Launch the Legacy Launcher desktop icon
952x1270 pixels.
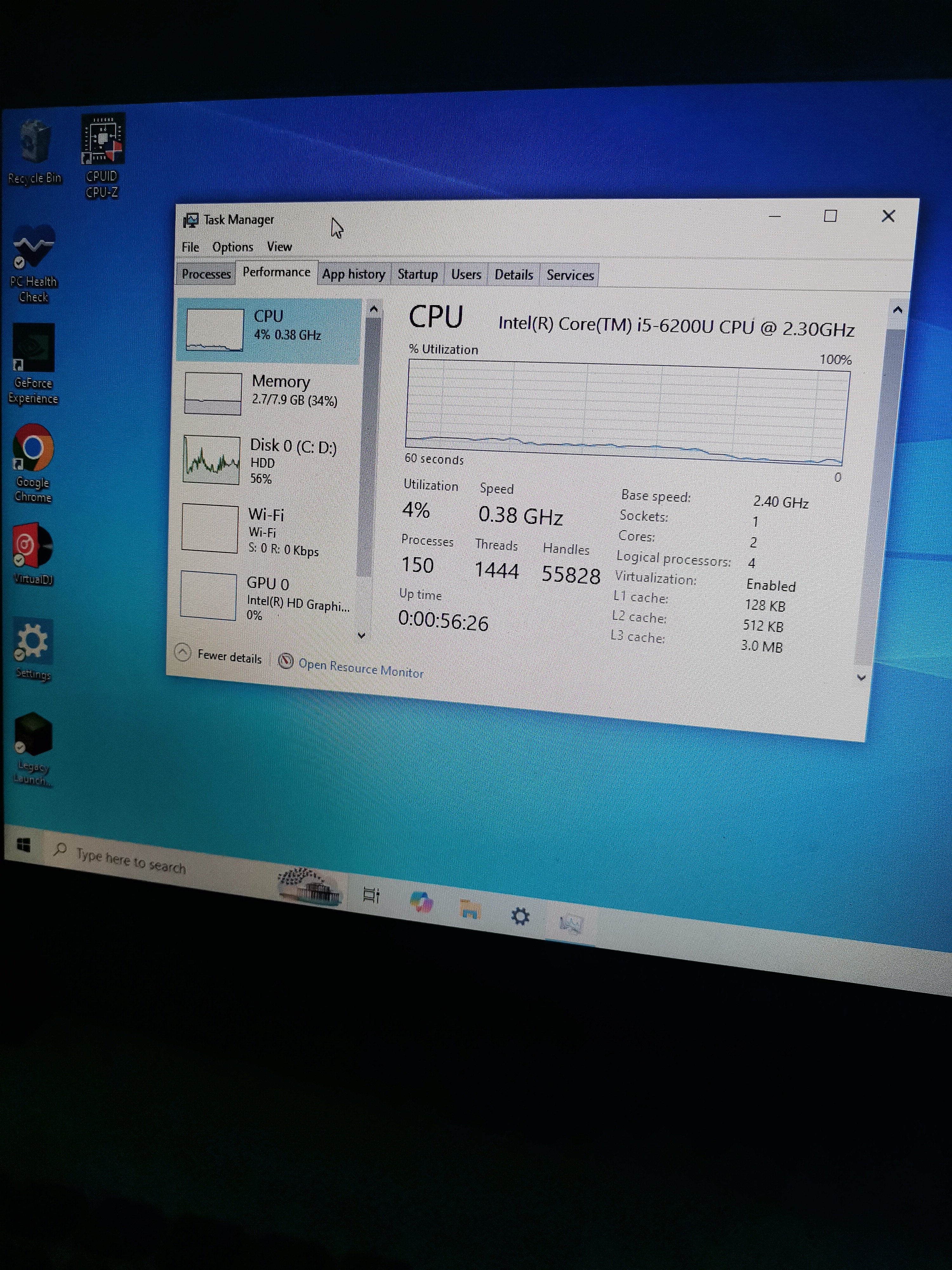[x=33, y=749]
